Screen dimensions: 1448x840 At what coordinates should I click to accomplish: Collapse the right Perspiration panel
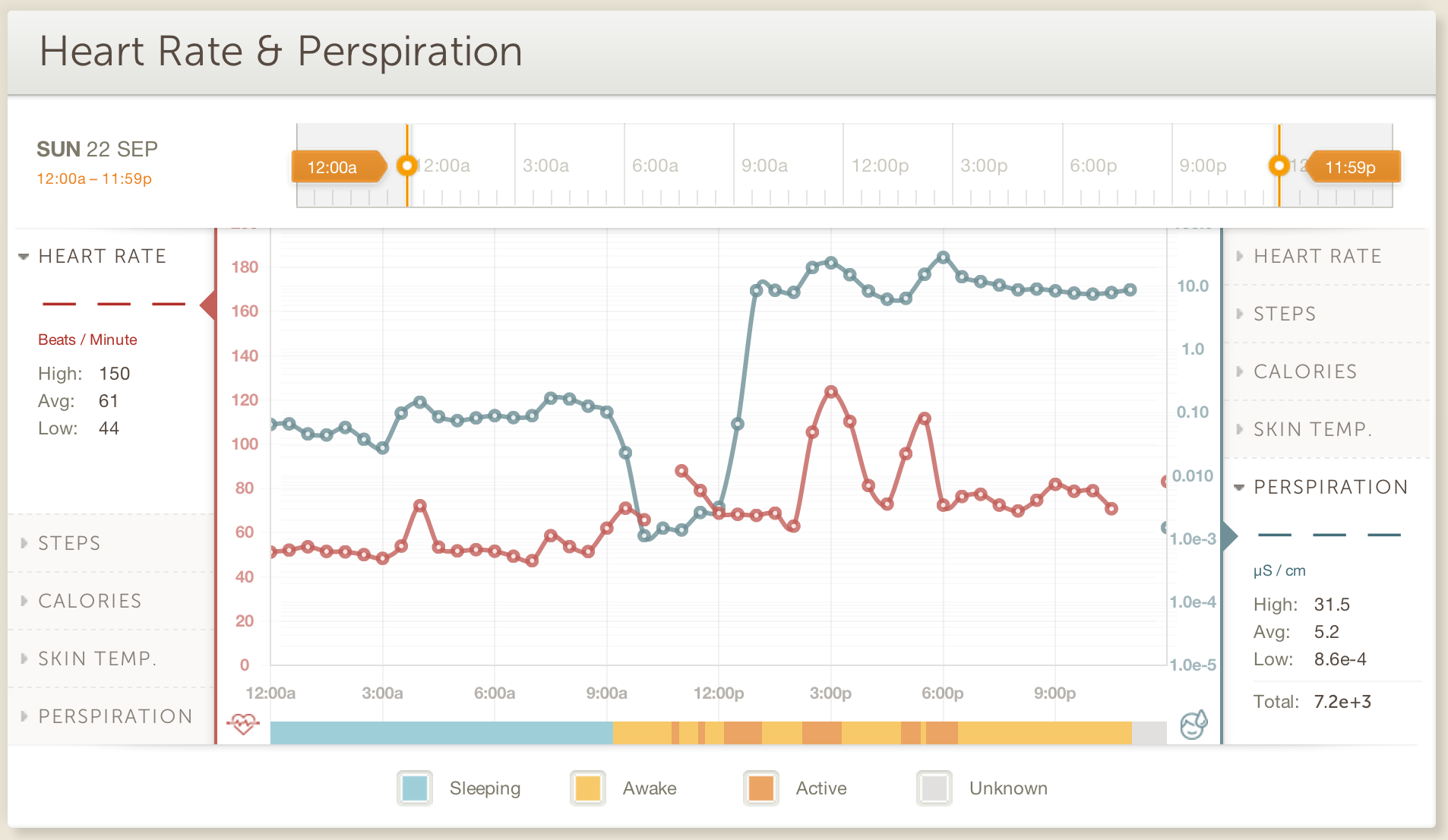point(1330,487)
